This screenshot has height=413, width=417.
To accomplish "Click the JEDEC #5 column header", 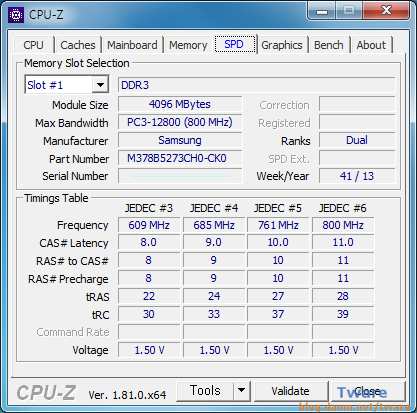I will (278, 208).
